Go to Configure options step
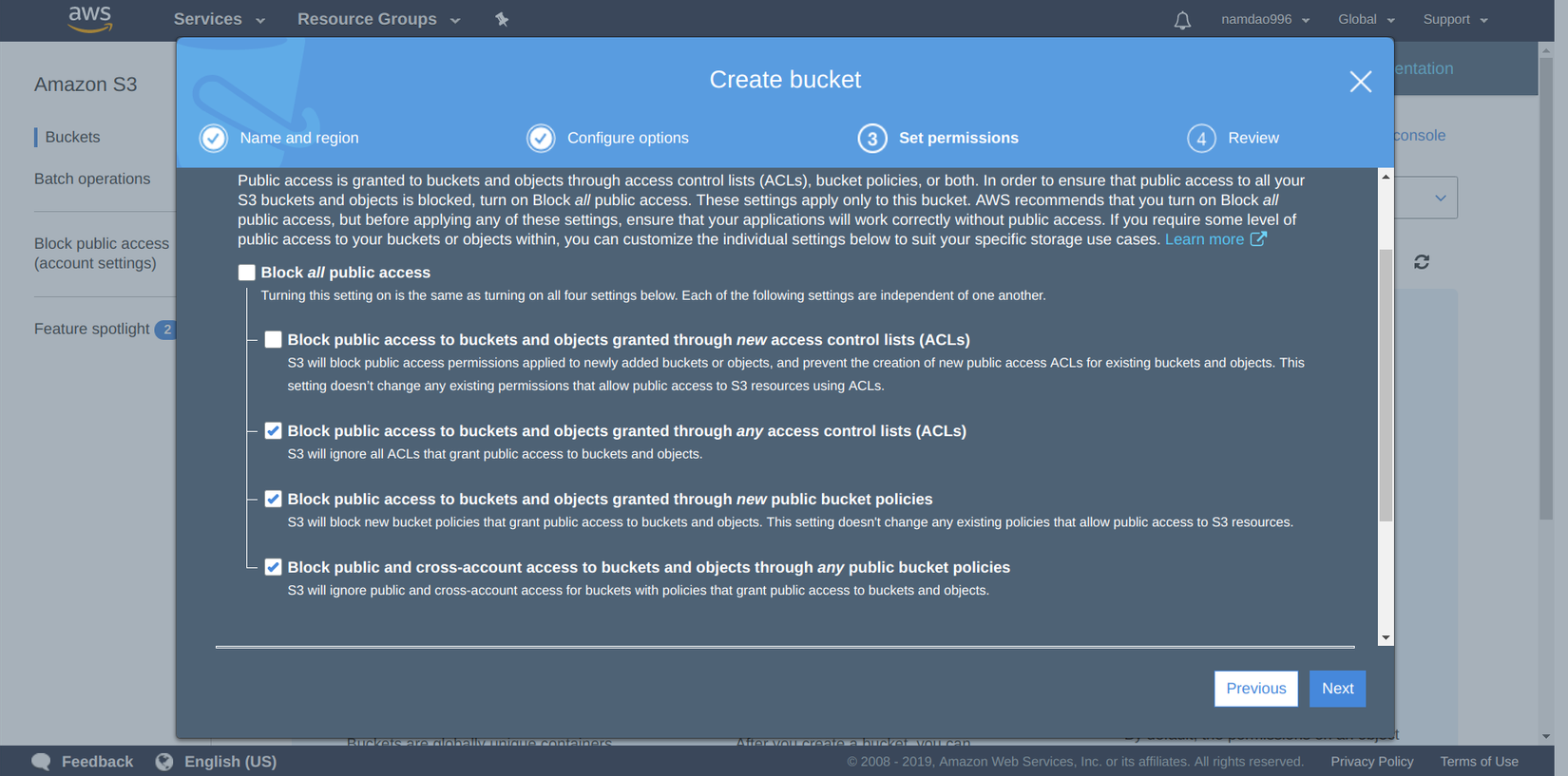Screen dimensions: 1568x776 [x=628, y=139]
